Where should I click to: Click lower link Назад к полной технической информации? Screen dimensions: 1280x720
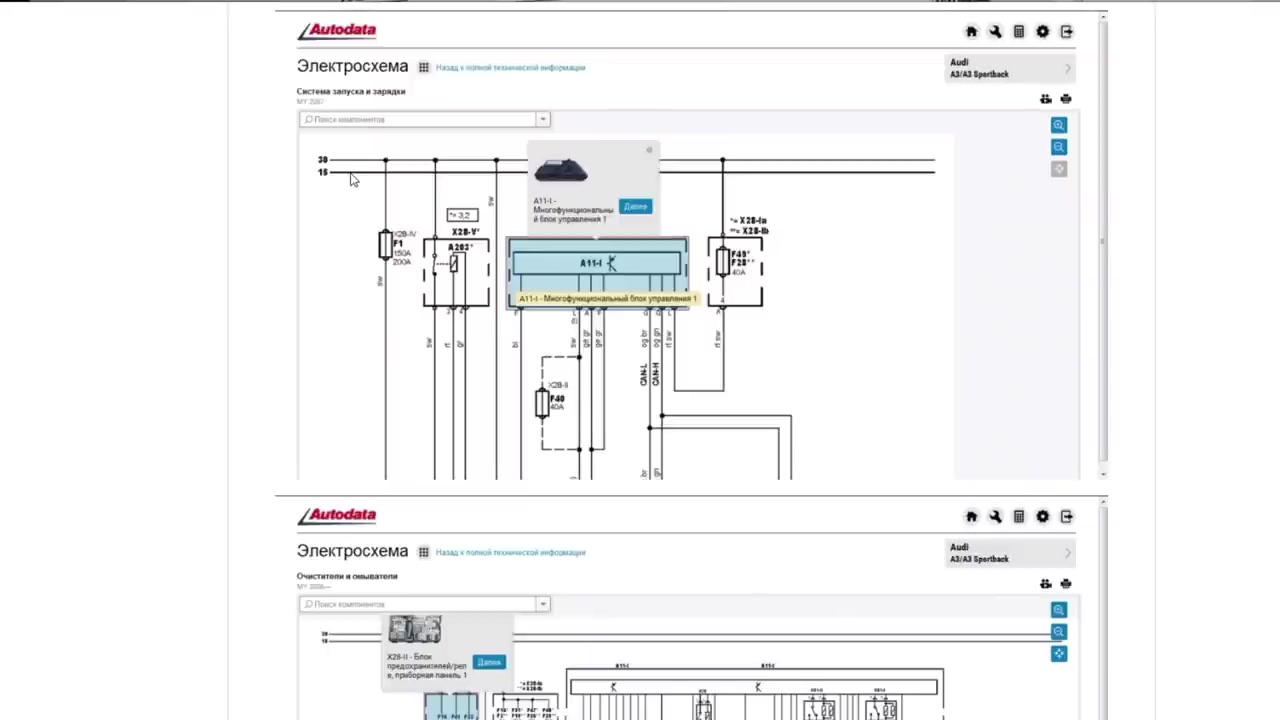point(510,553)
